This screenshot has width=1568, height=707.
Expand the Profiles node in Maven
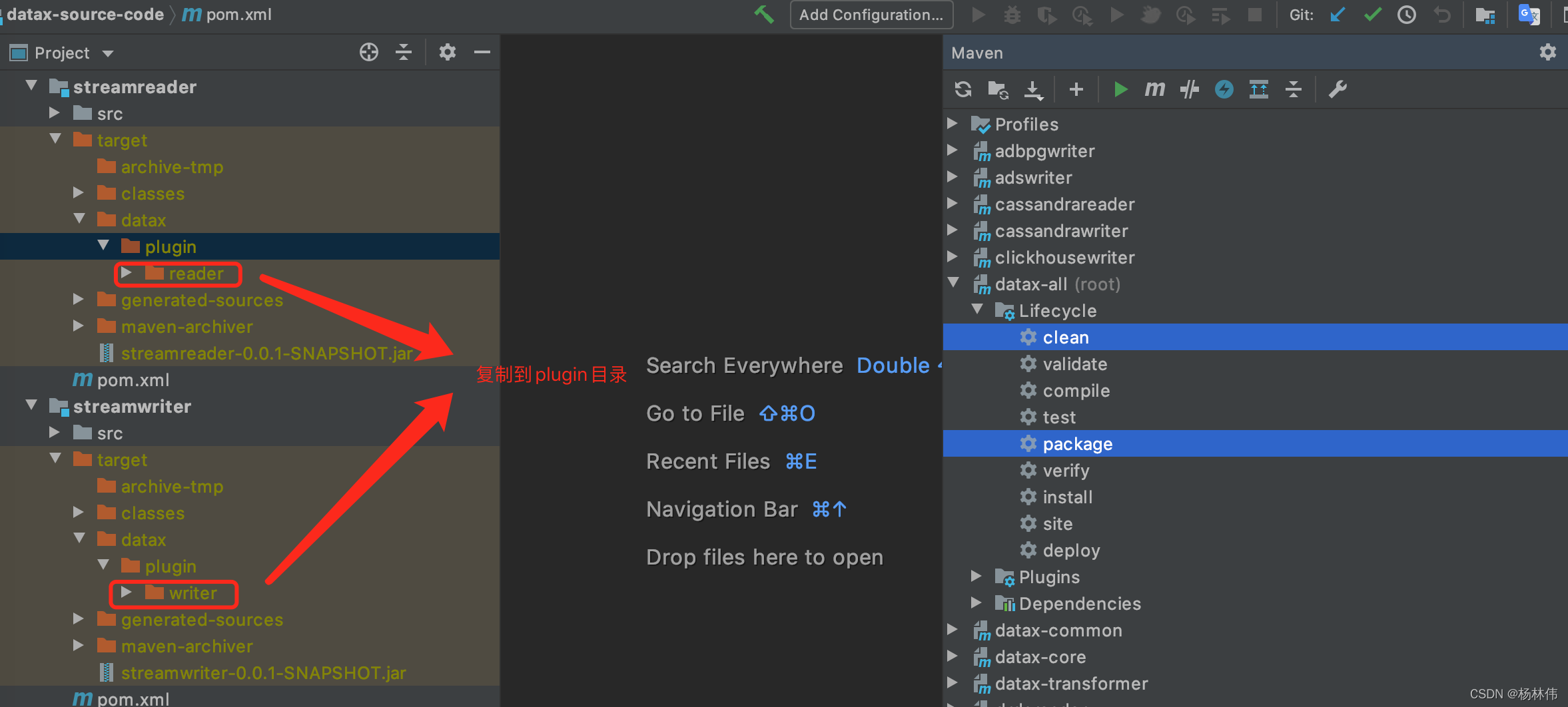(x=953, y=123)
